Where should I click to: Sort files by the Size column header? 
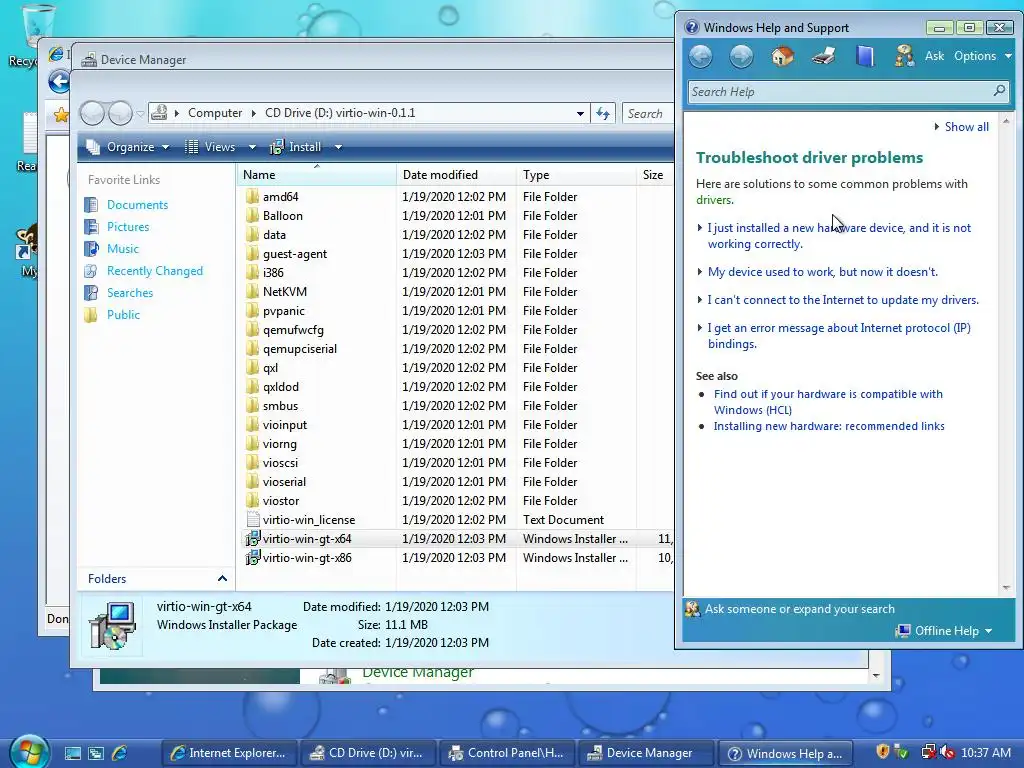654,175
